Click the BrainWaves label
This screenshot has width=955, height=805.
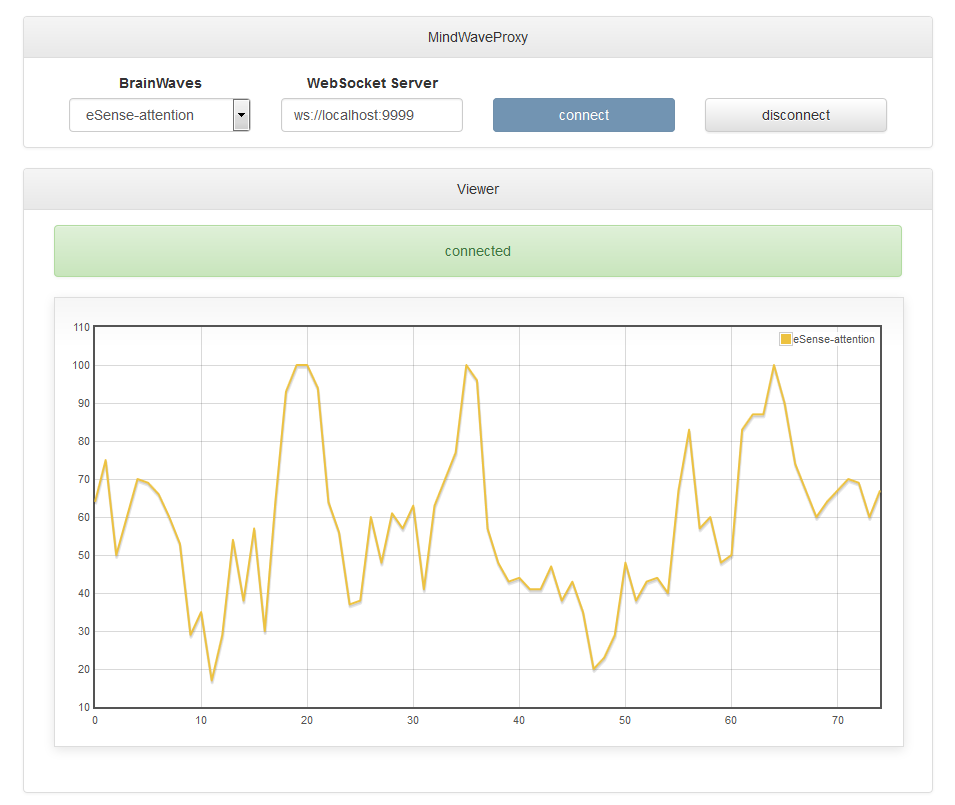pyautogui.click(x=160, y=83)
